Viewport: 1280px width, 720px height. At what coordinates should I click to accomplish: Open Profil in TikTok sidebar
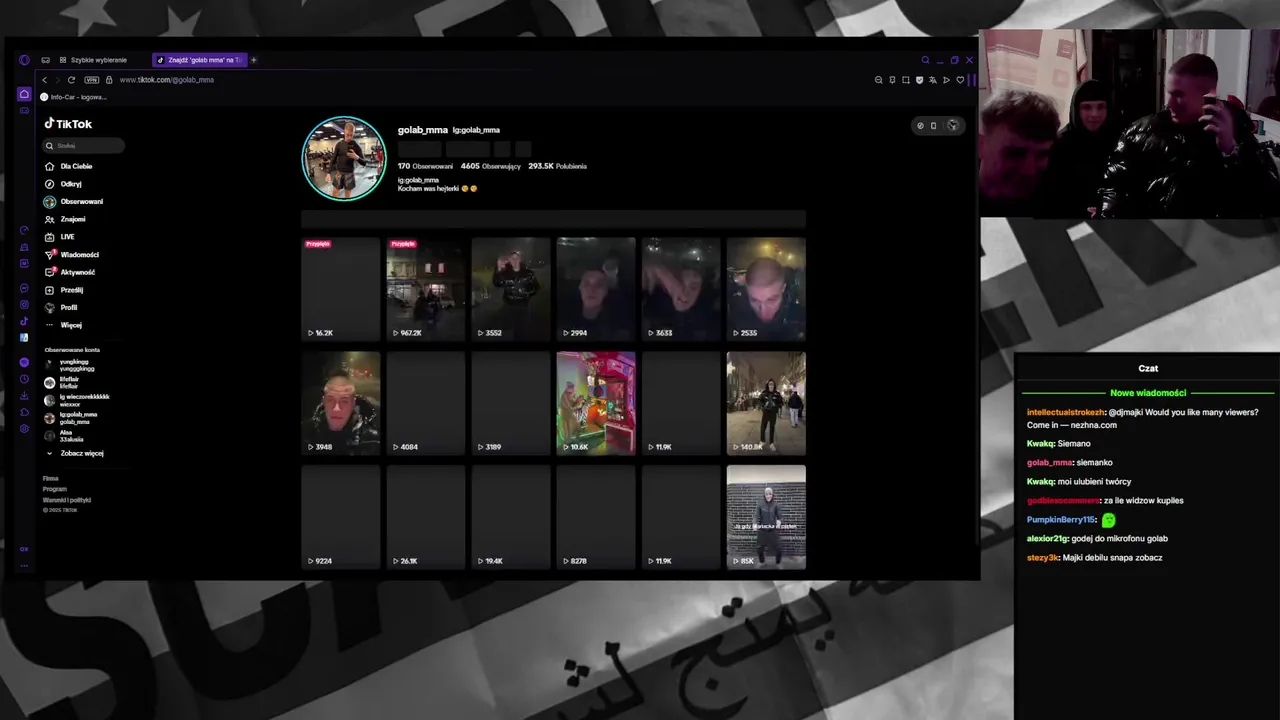61,307
